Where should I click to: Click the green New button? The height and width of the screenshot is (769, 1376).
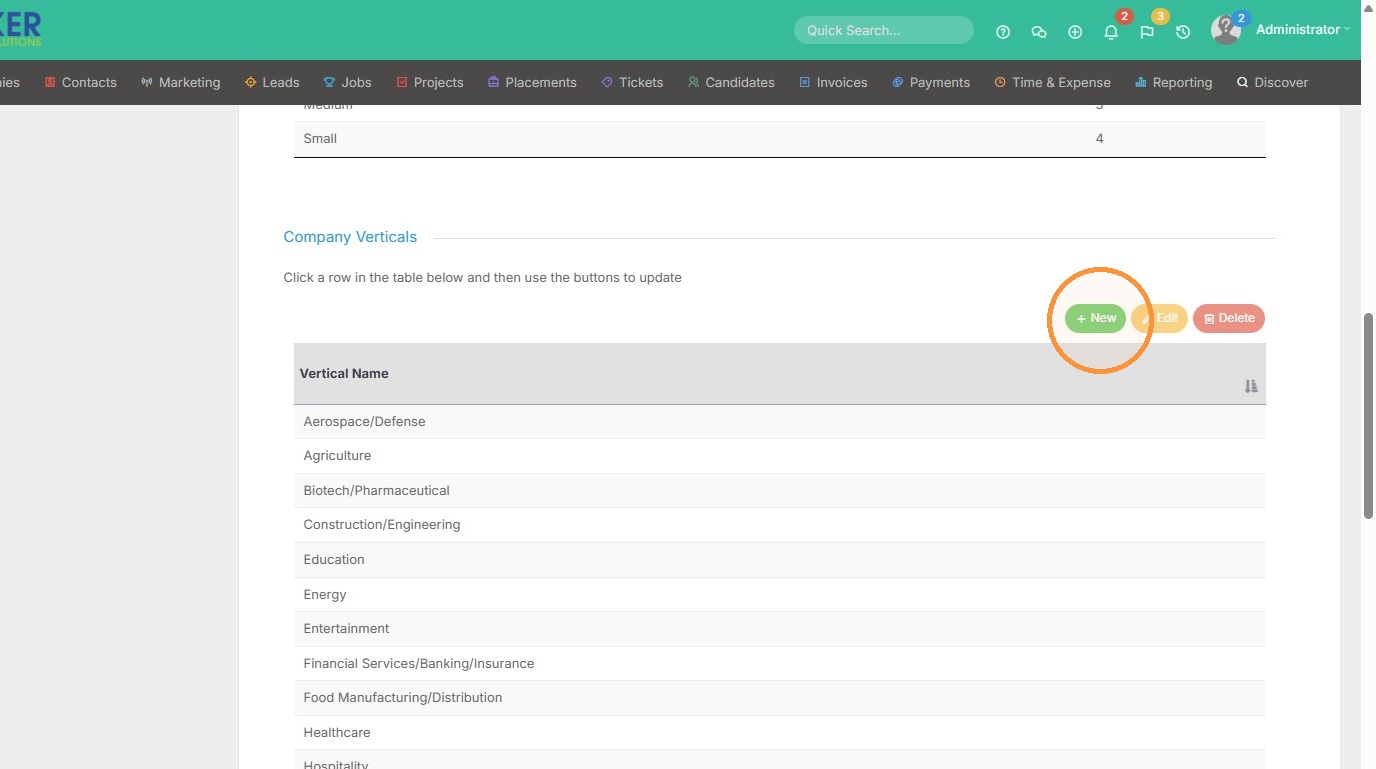click(x=1096, y=318)
